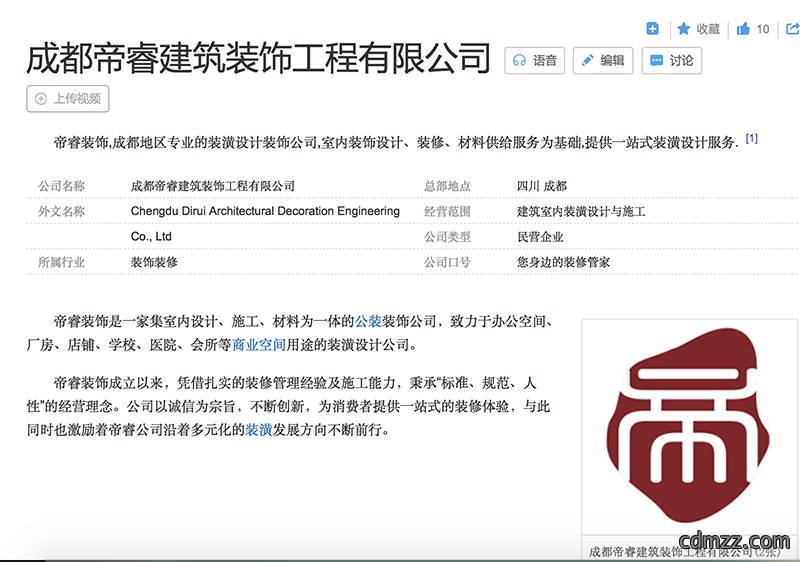Click the text Co., Ltd
The height and width of the screenshot is (562, 800).
151,237
